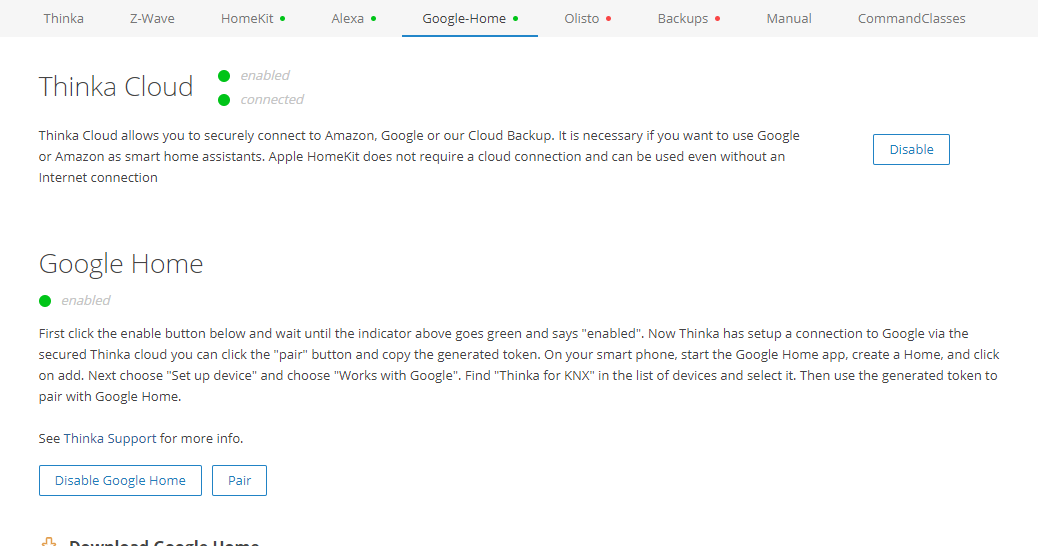
Task: Click the red status dot beside Olisto
Action: pyautogui.click(x=608, y=19)
